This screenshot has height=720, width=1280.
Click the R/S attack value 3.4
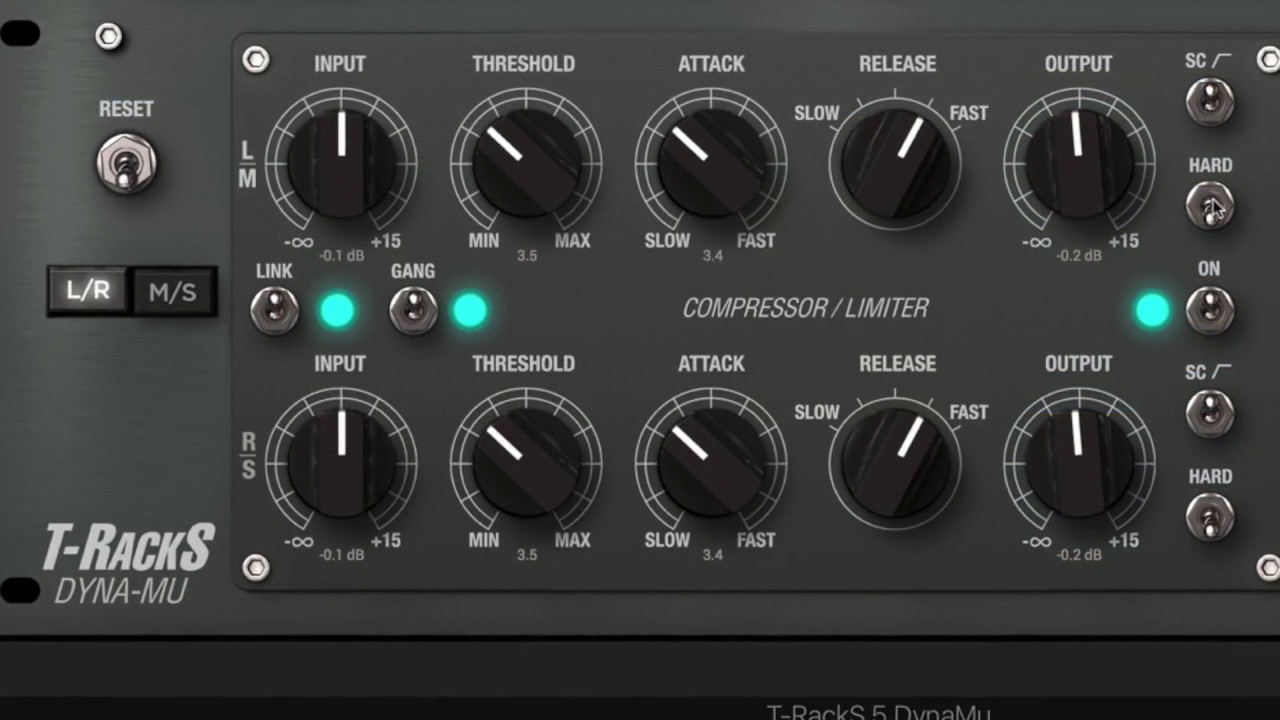pos(712,555)
